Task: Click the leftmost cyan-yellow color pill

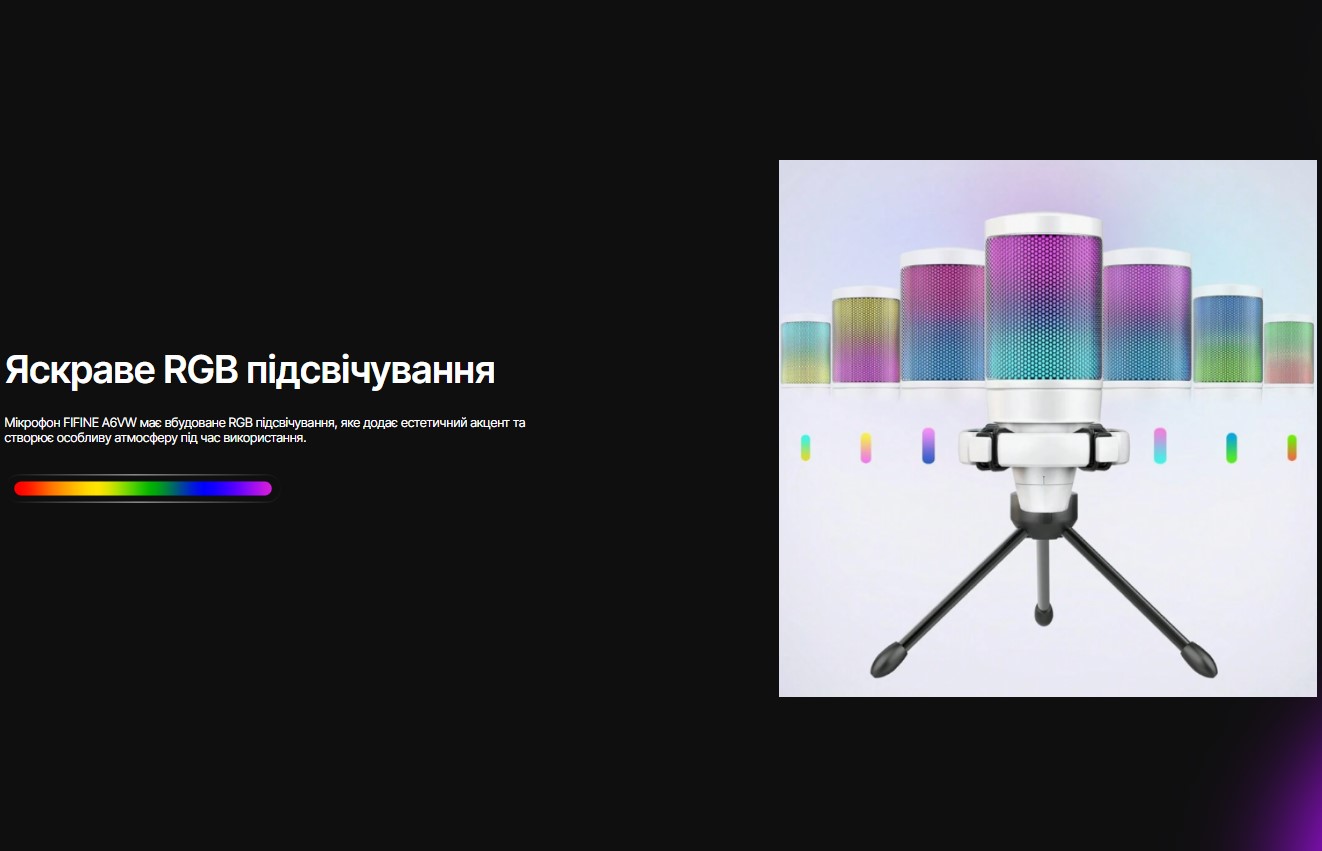Action: pos(805,447)
